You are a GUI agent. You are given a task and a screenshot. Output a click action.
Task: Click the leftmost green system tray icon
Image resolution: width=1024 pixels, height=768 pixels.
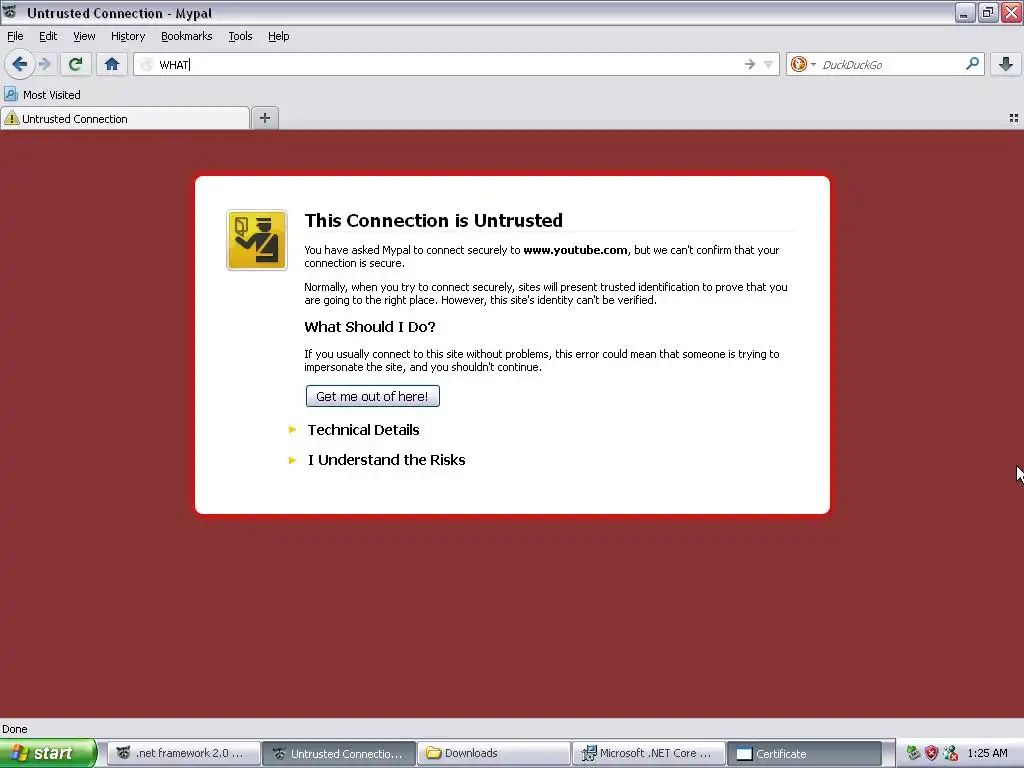click(x=912, y=753)
